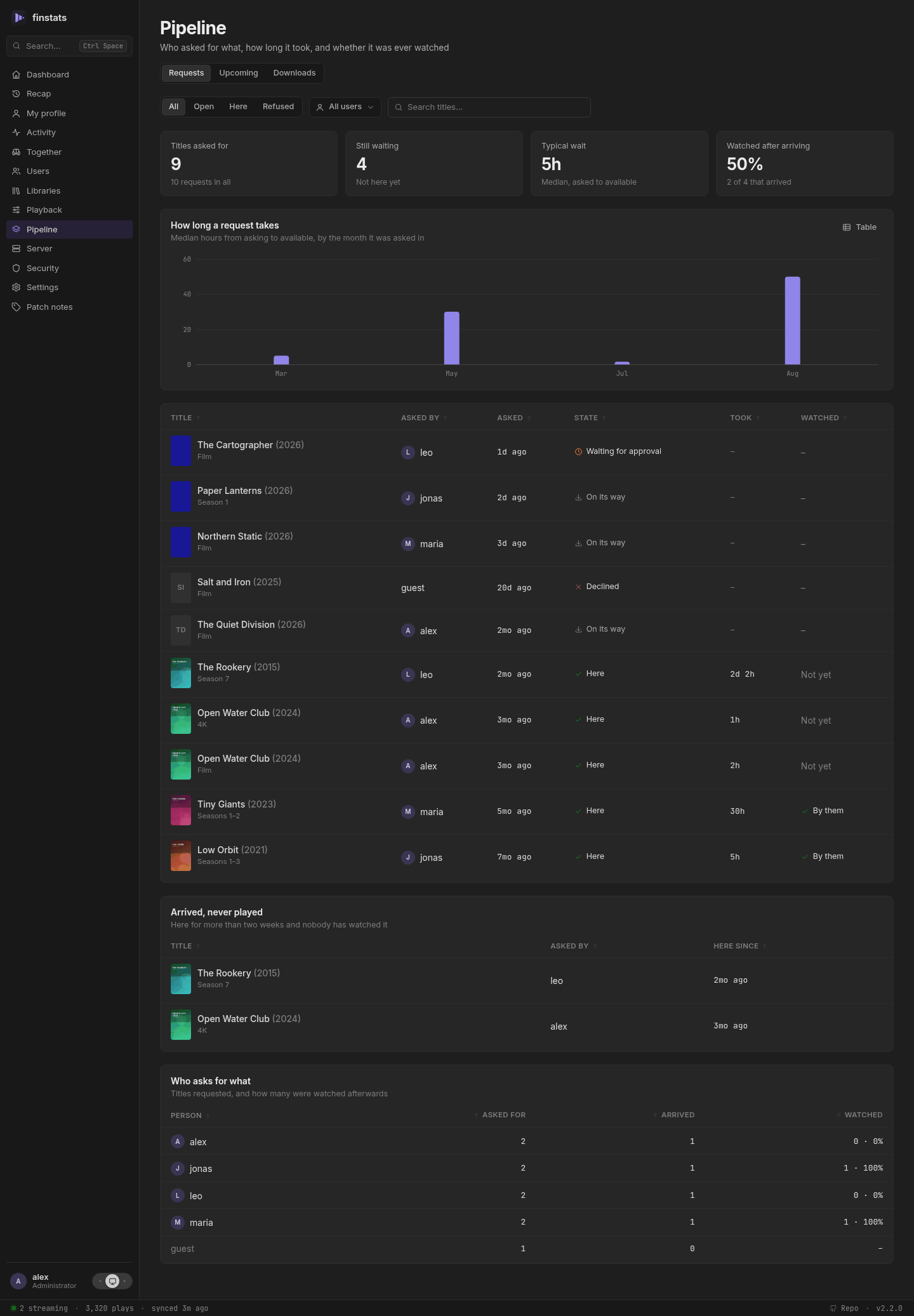
Task: Open Dashboard via its house icon
Action: coord(17,75)
